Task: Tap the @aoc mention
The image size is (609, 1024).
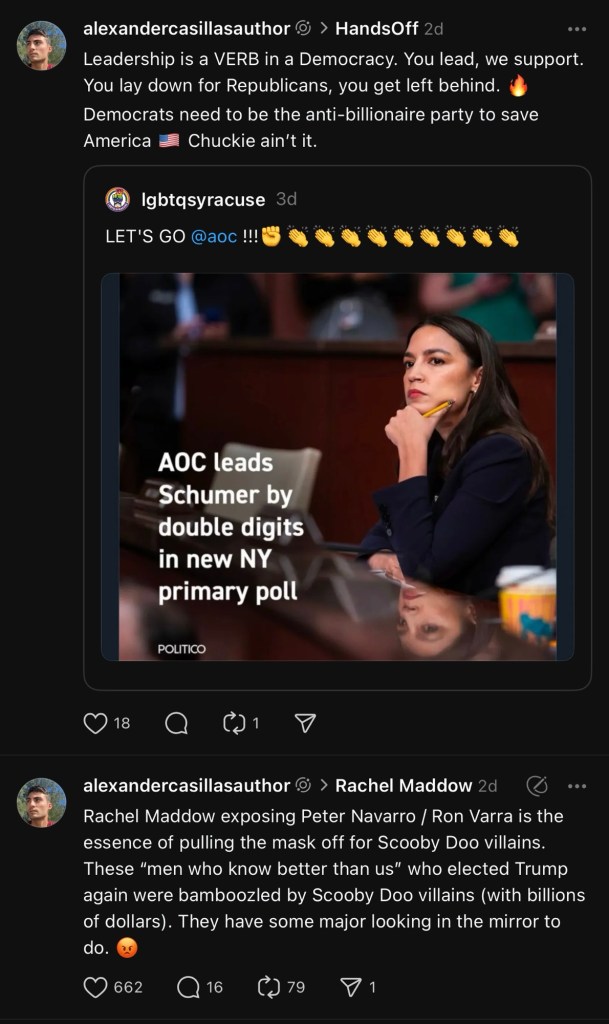Action: point(214,238)
